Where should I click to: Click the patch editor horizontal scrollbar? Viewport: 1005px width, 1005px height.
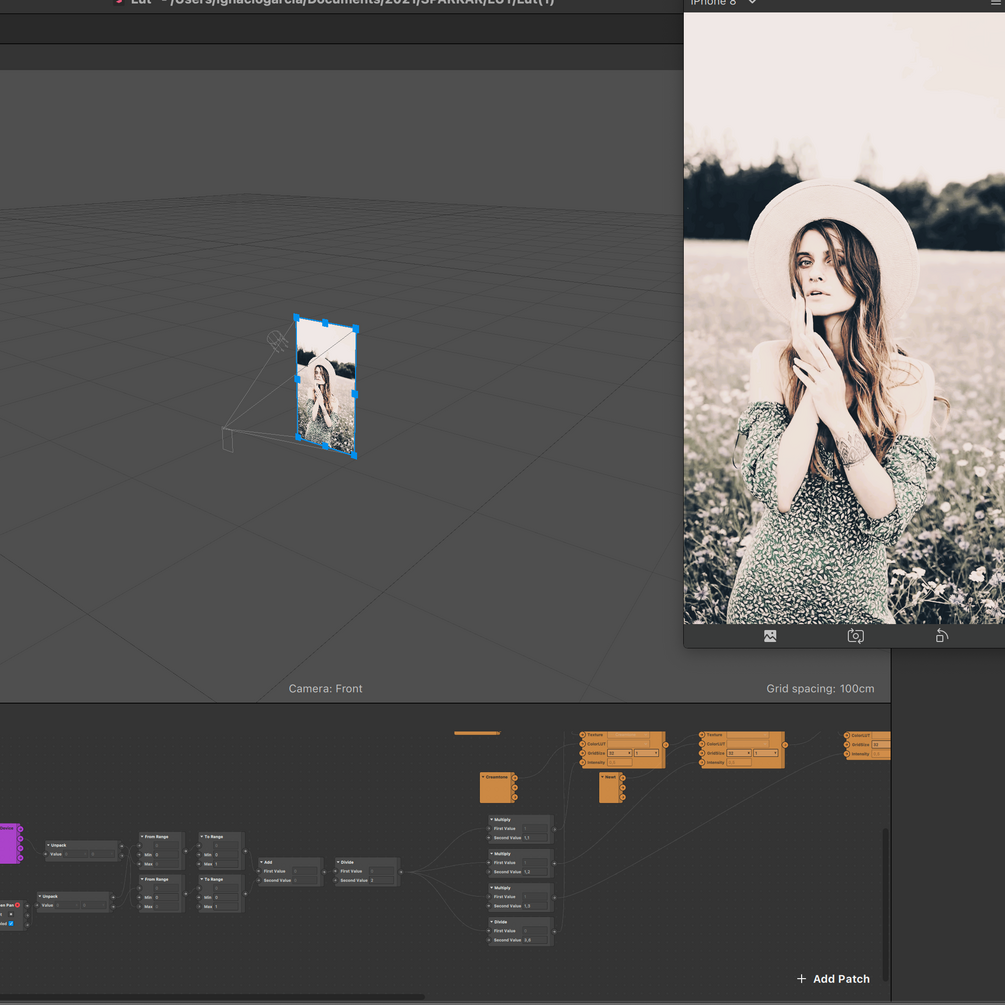tap(212, 997)
